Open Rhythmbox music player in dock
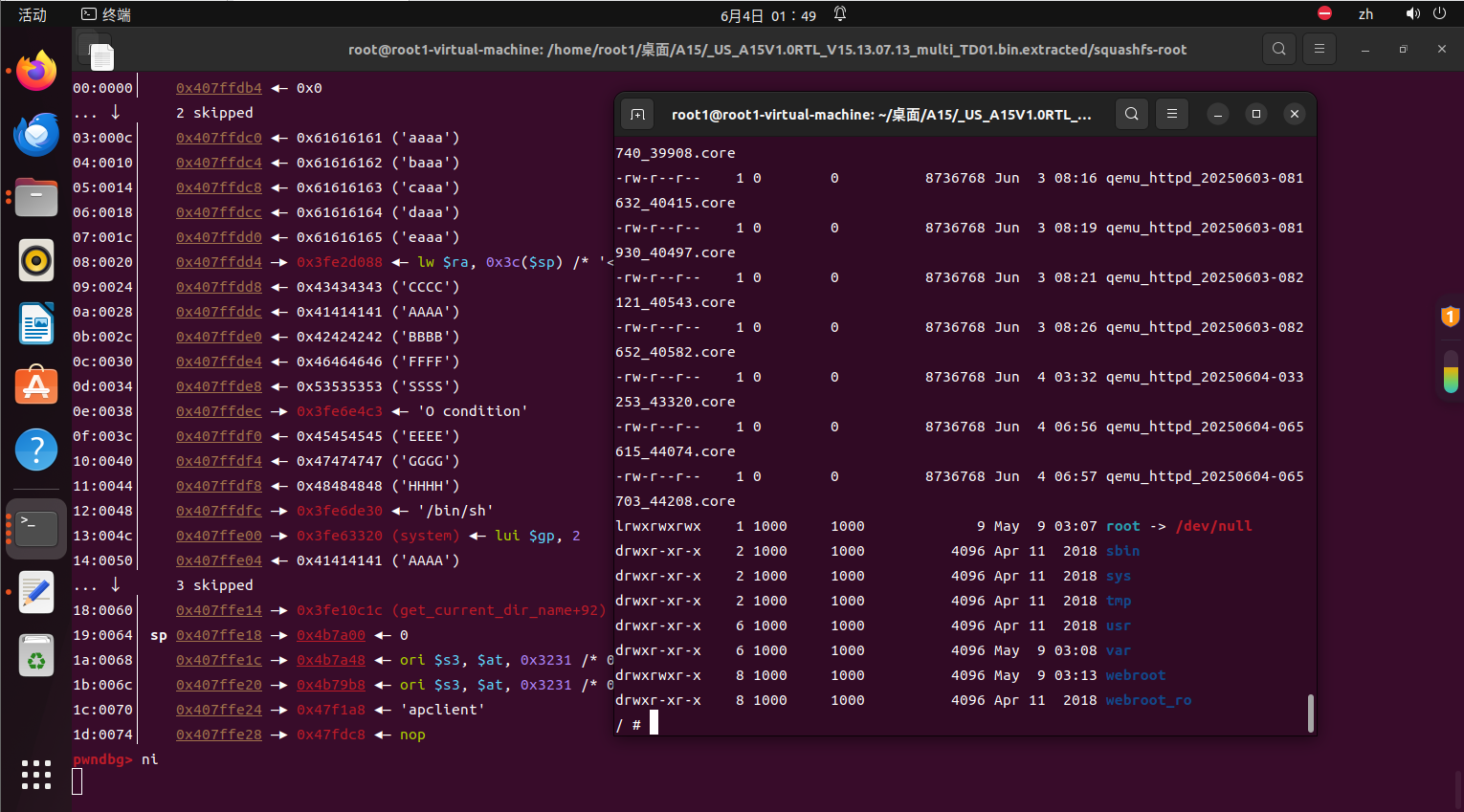This screenshot has width=1464, height=812. click(x=36, y=260)
